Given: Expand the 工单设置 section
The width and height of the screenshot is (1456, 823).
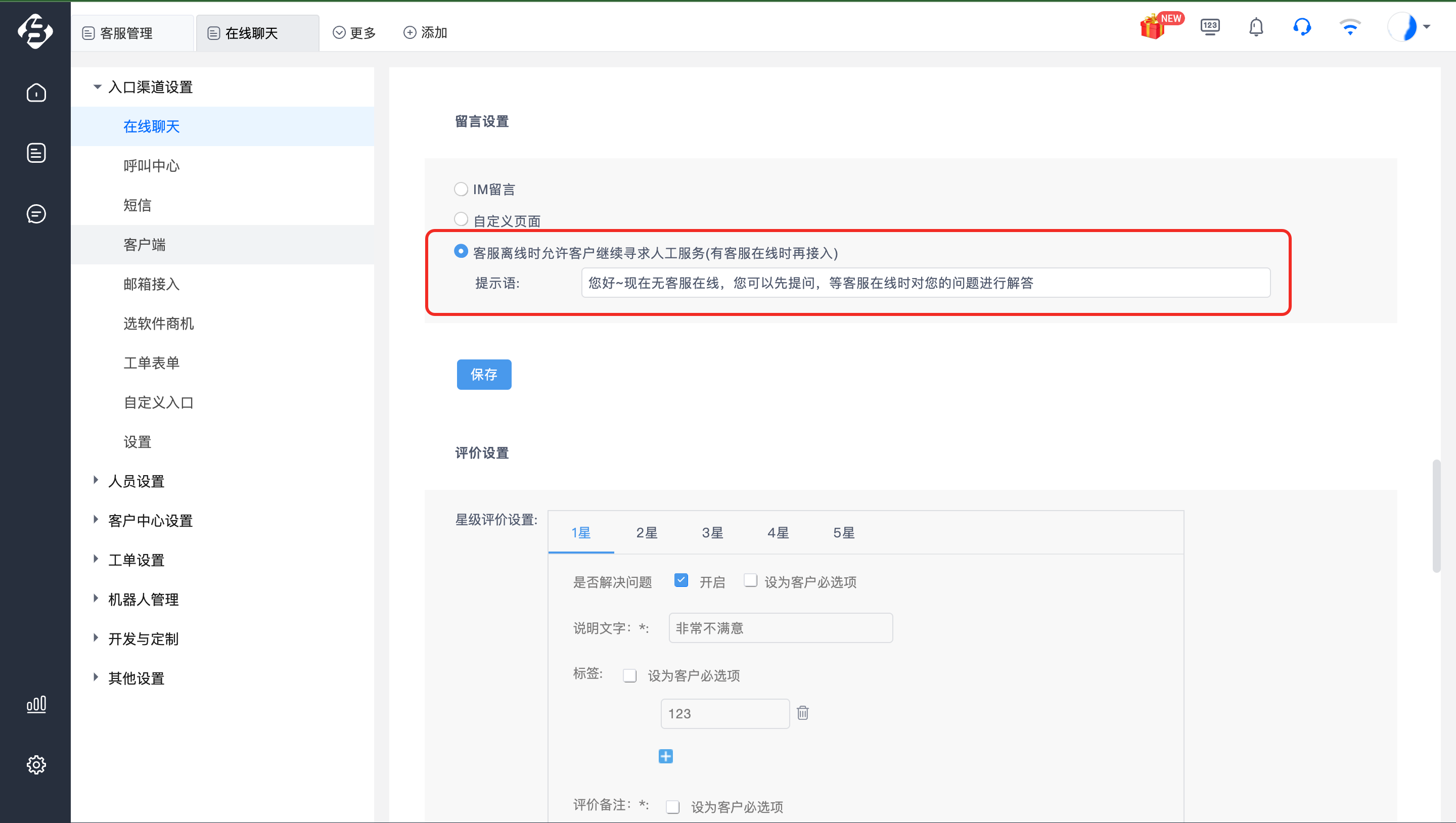Looking at the screenshot, I should [x=96, y=560].
